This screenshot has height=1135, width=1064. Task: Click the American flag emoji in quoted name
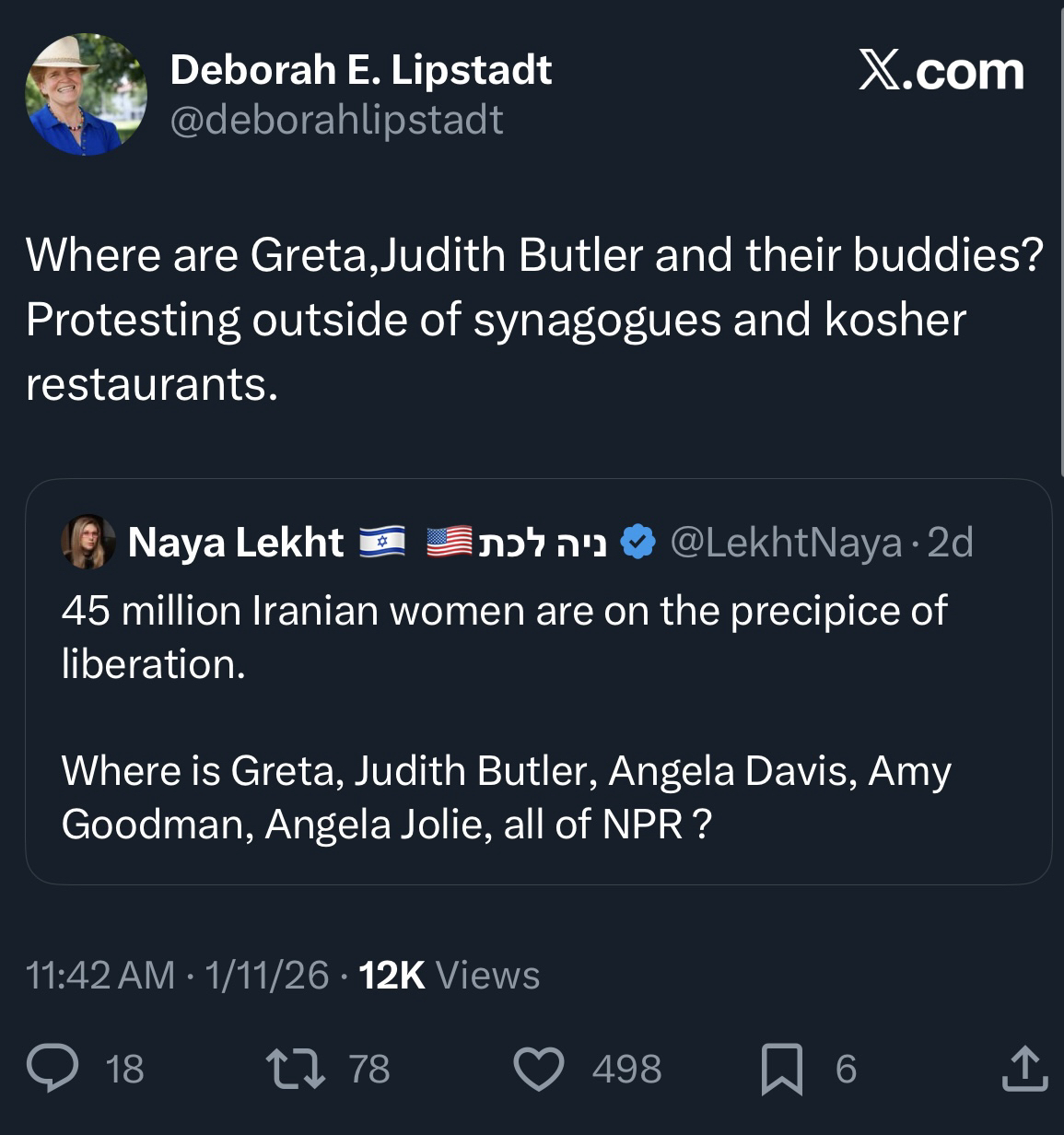450,542
